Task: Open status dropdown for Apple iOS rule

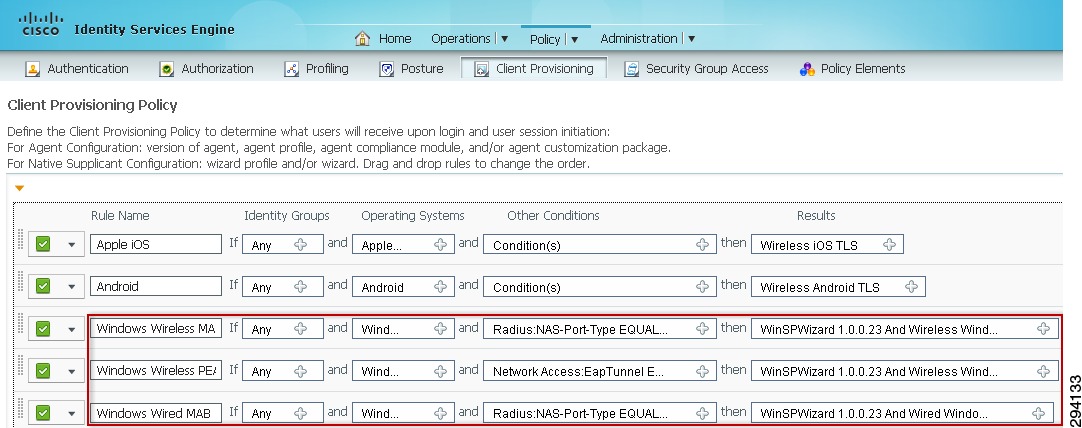Action: (71, 245)
